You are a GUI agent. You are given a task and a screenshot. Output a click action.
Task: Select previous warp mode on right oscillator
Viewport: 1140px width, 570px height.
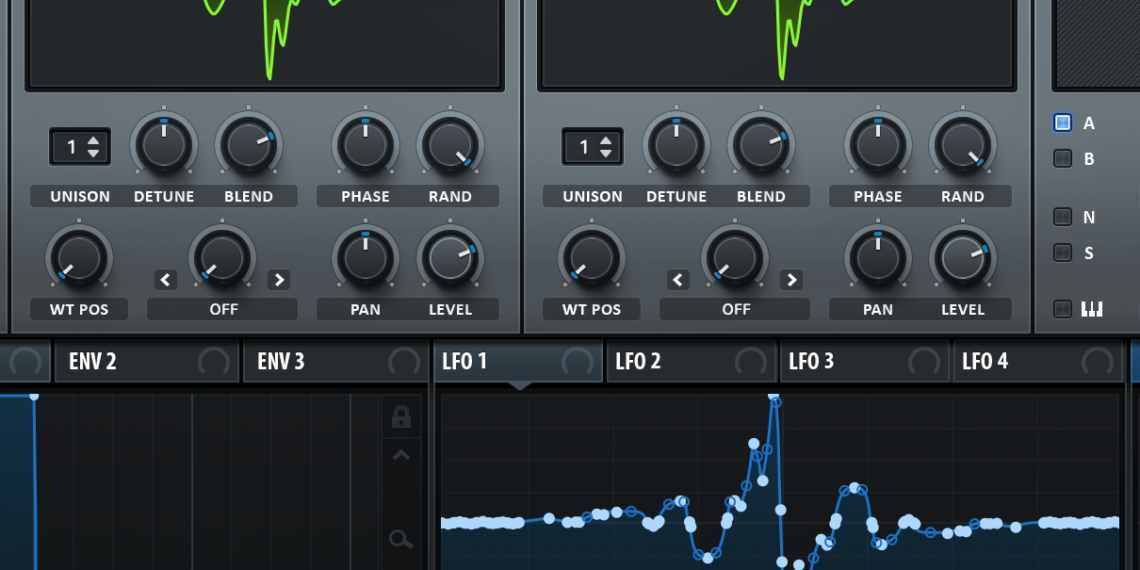click(679, 280)
